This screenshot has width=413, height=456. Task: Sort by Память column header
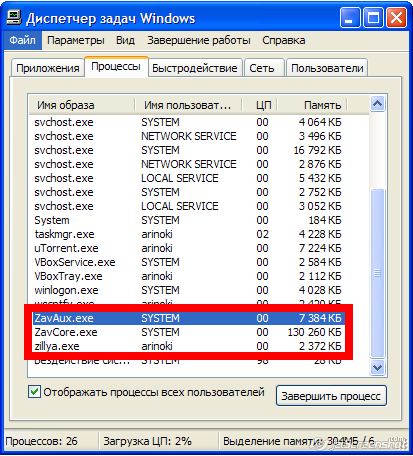pos(312,105)
